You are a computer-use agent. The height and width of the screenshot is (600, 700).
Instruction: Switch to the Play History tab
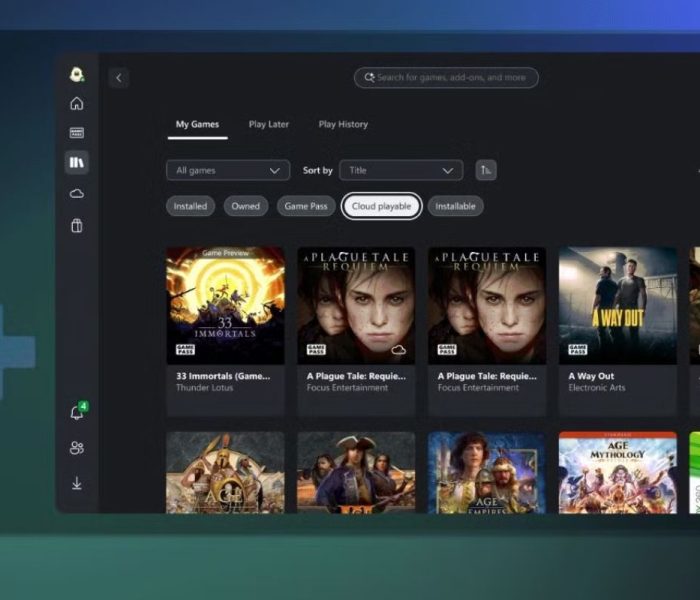(343, 125)
